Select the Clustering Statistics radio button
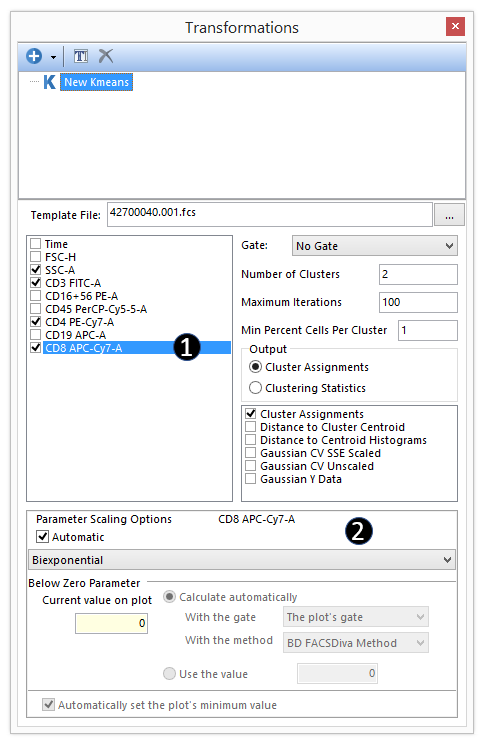Viewport: 488px width, 746px height. [255, 388]
